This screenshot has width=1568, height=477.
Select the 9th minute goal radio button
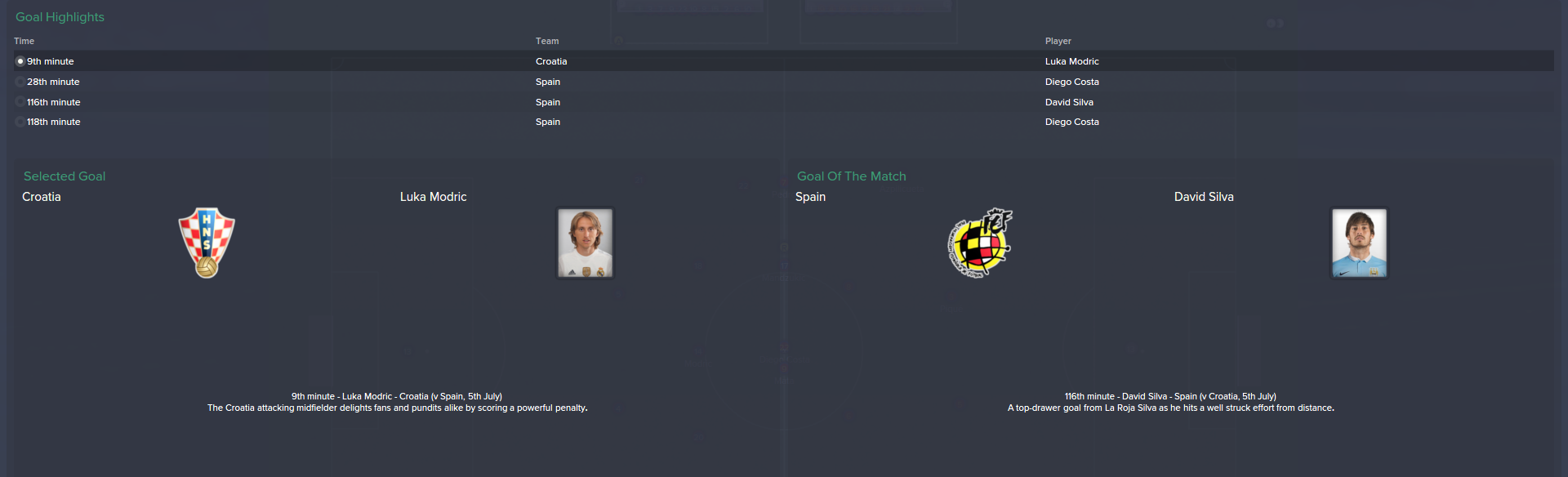(20, 61)
